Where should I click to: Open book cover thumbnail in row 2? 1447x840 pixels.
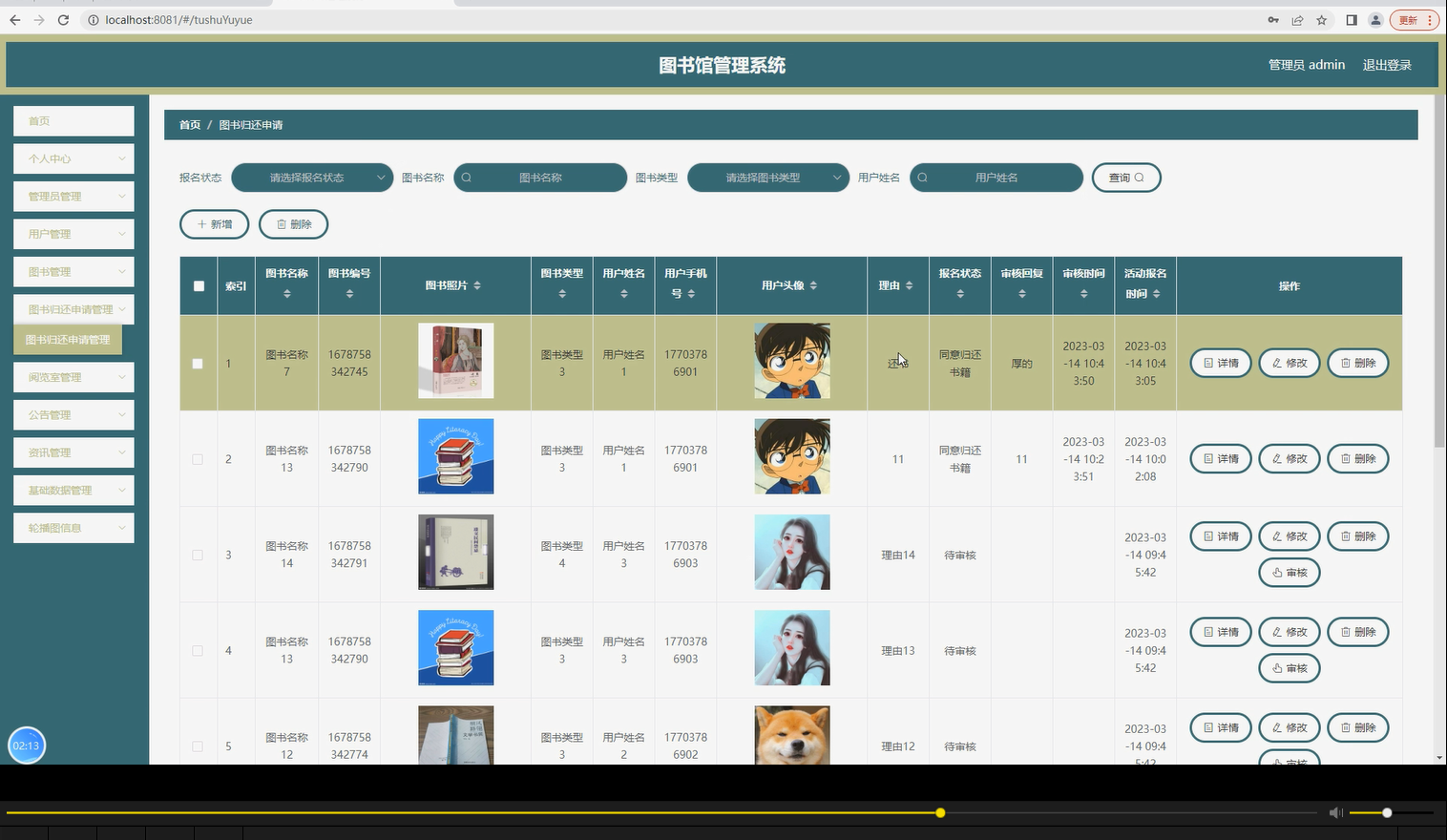456,456
